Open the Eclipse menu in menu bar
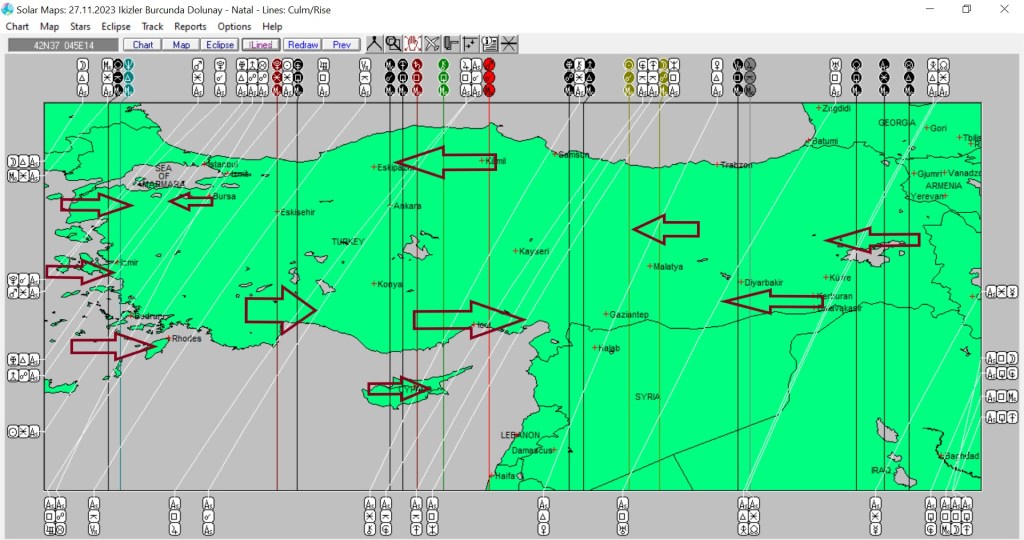 coord(116,27)
